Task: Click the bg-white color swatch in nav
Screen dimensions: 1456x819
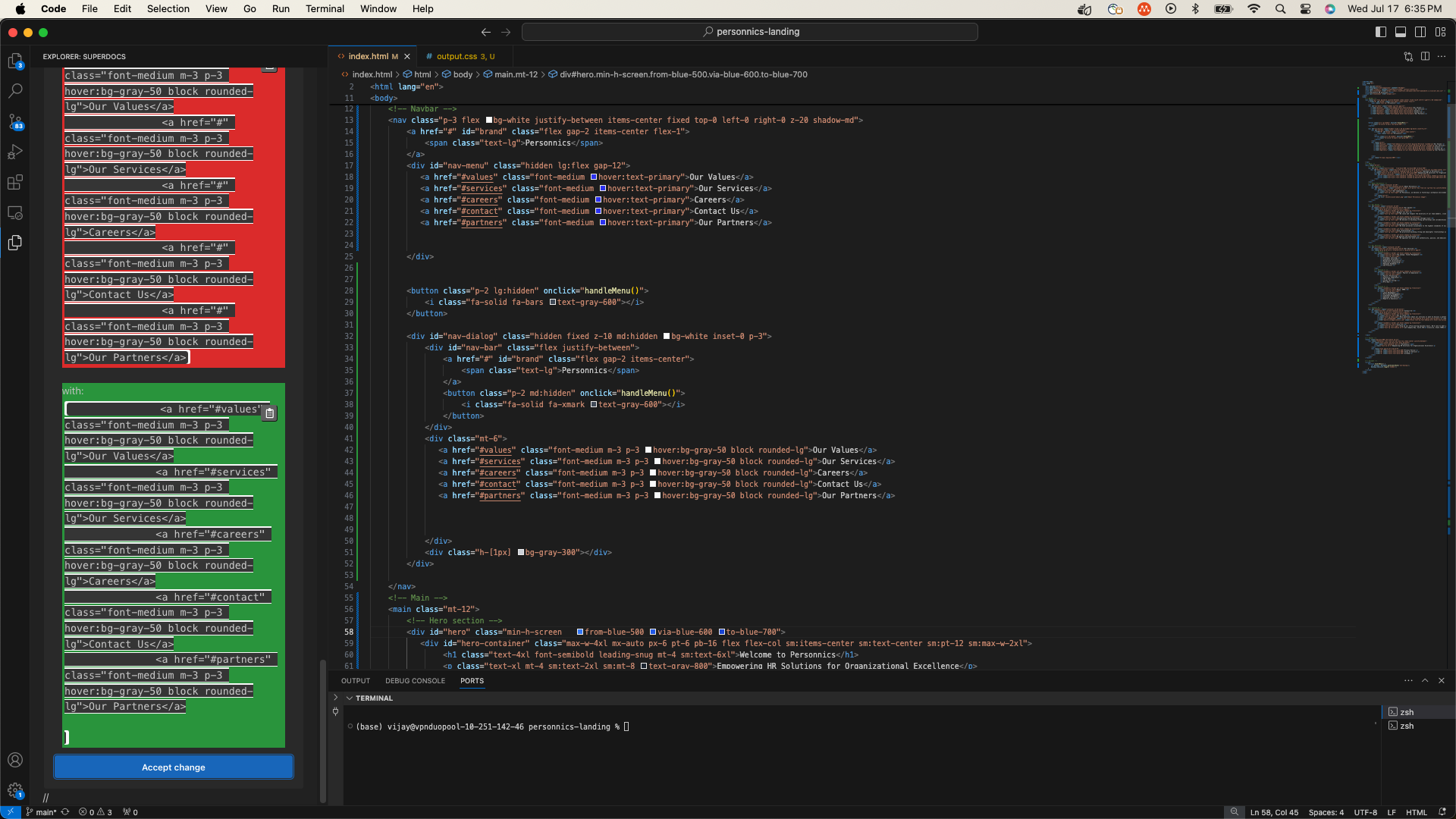Action: tap(489, 120)
